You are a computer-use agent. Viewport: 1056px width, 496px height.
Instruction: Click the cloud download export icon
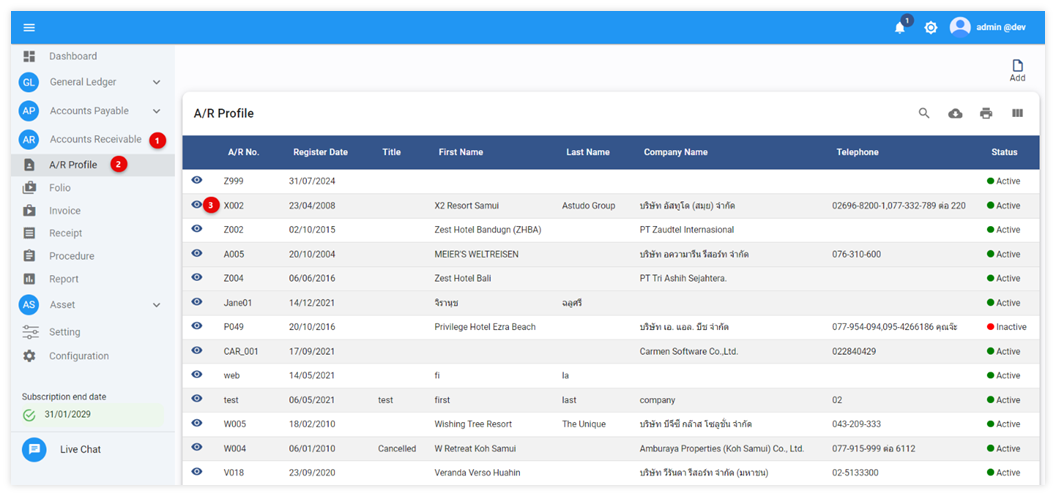(955, 113)
